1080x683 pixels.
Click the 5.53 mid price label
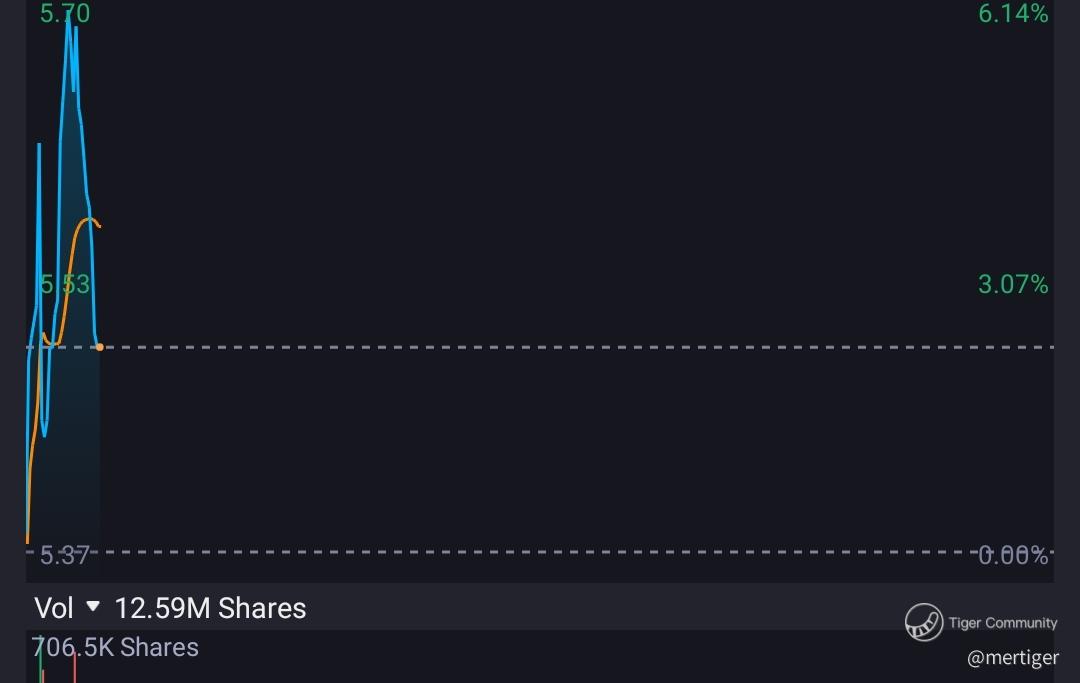point(65,284)
